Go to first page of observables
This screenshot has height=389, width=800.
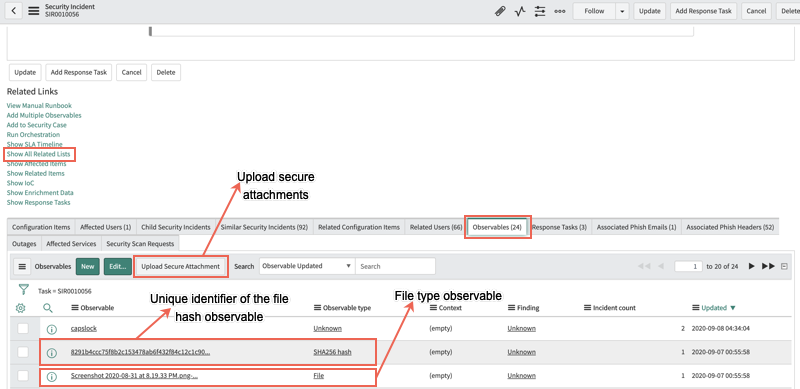(644, 266)
